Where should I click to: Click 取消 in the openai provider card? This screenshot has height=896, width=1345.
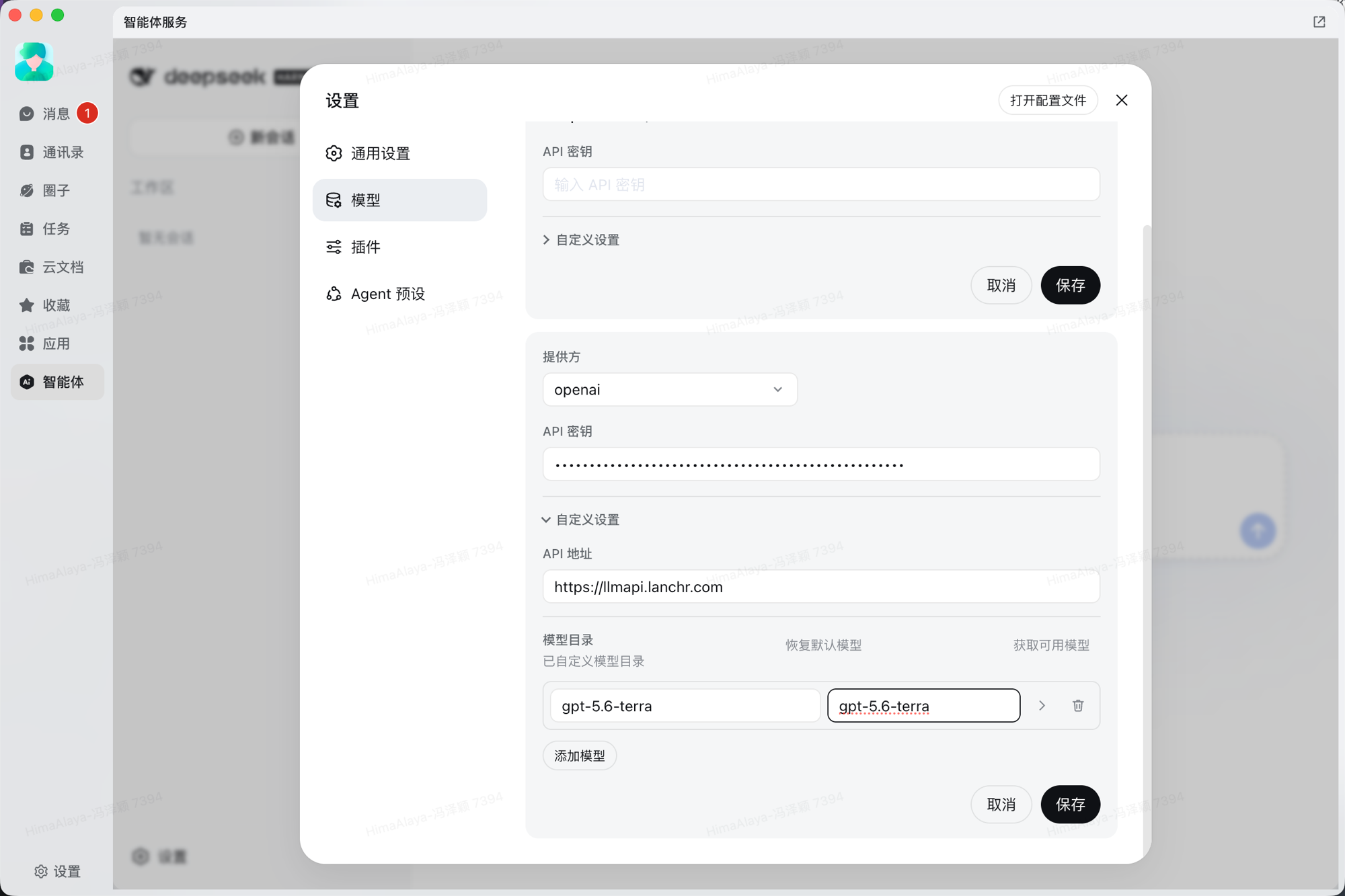(1001, 804)
